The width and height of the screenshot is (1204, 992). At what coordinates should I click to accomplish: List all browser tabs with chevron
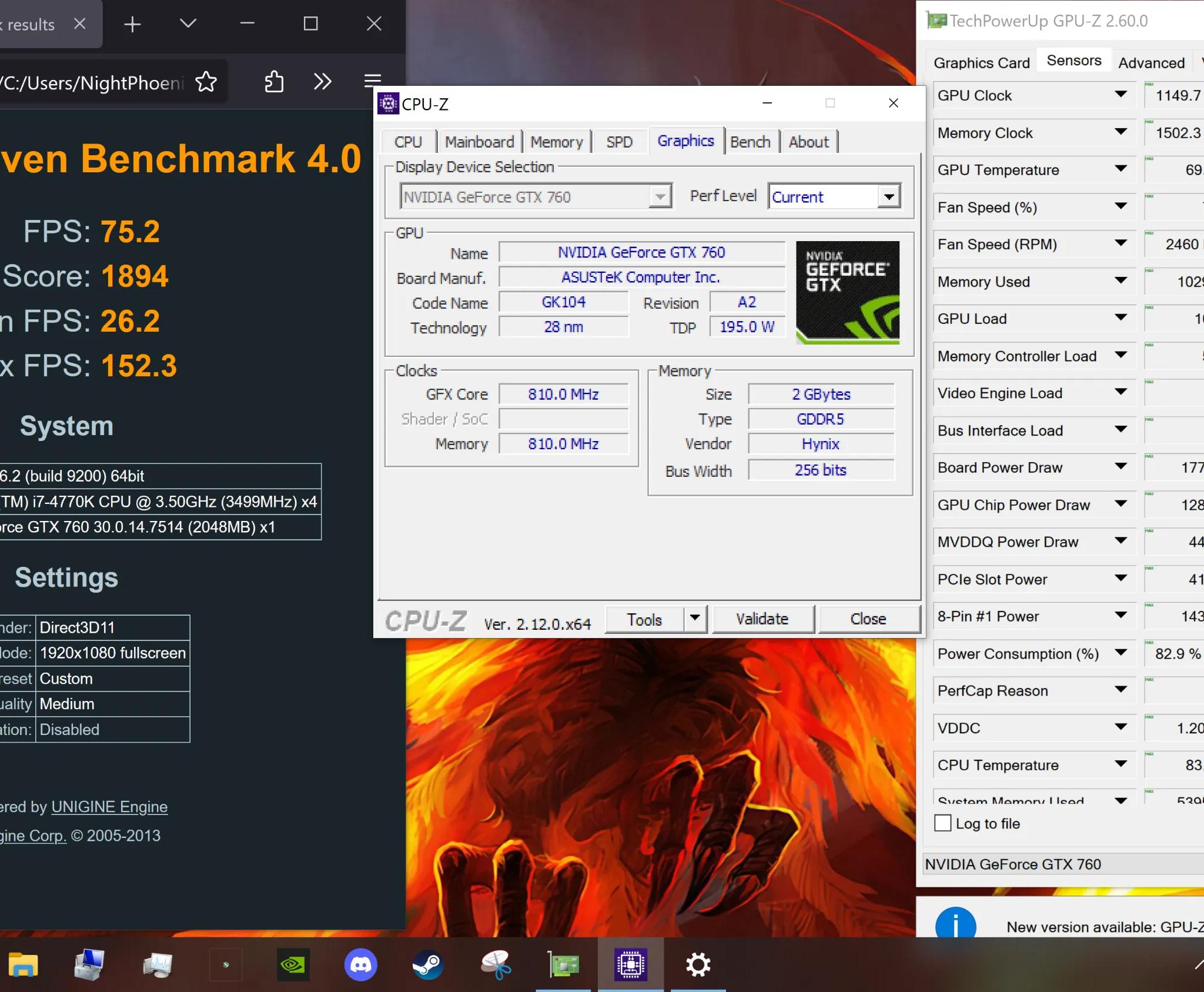pyautogui.click(x=188, y=23)
